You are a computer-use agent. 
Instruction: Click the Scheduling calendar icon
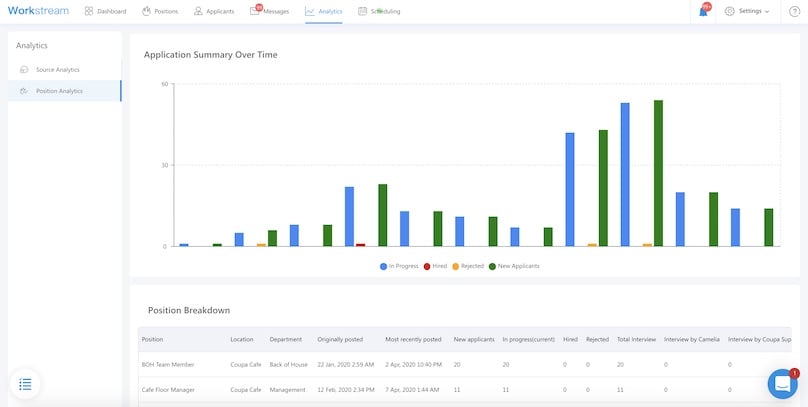362,11
